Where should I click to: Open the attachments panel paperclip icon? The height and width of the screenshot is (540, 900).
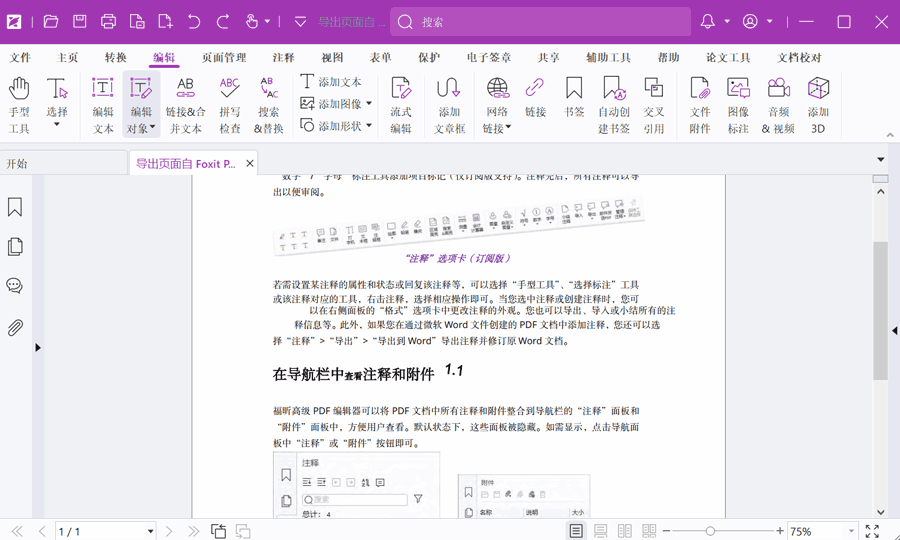[x=15, y=328]
